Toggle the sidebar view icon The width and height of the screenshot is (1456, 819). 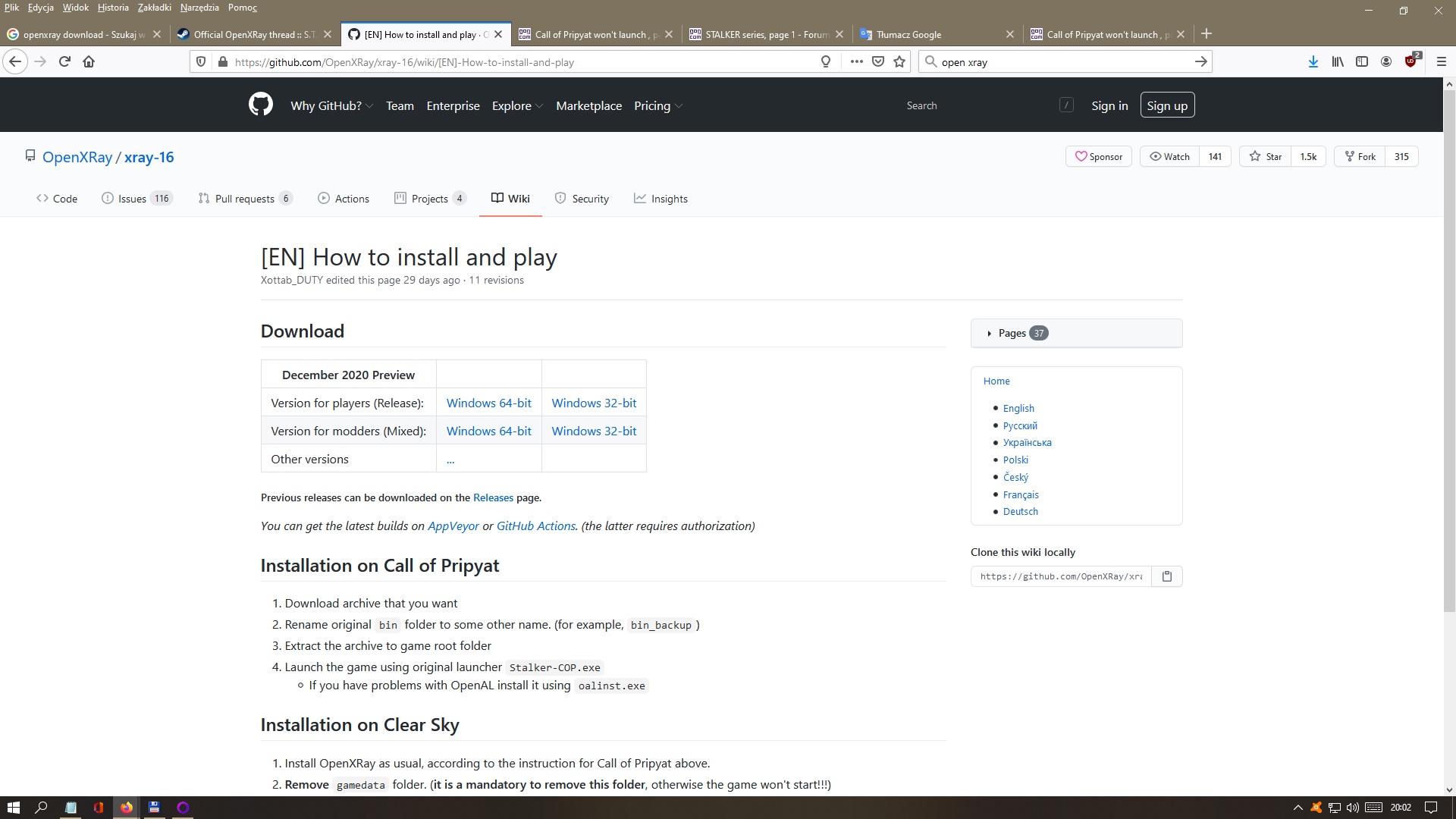[1362, 62]
